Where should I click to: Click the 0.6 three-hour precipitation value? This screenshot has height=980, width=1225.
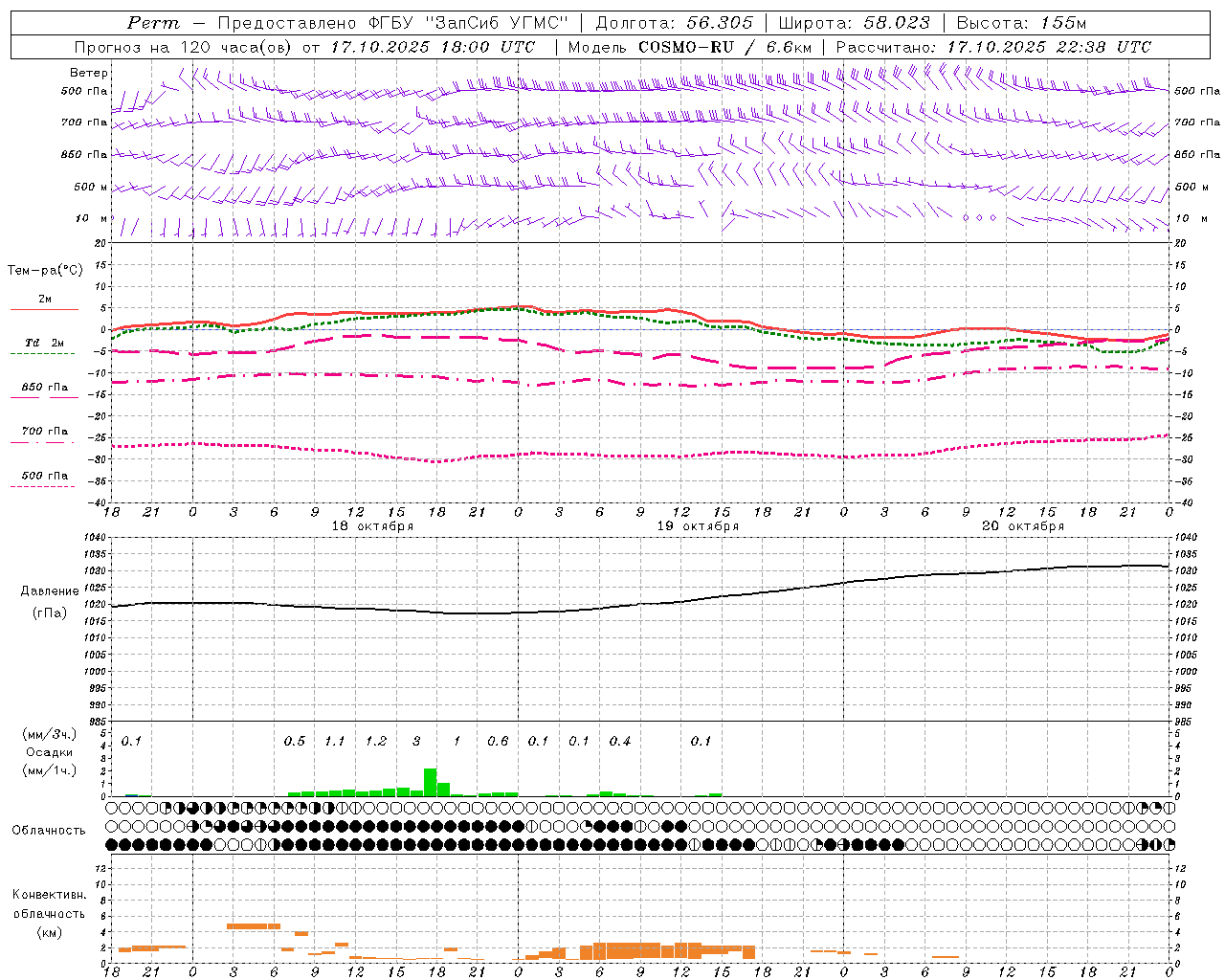(498, 741)
